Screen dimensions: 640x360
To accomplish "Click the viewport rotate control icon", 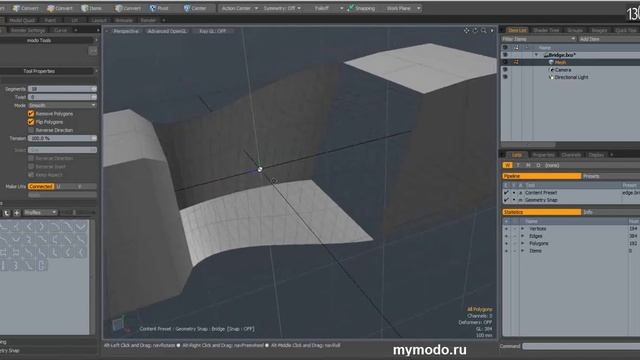I will pos(475,31).
